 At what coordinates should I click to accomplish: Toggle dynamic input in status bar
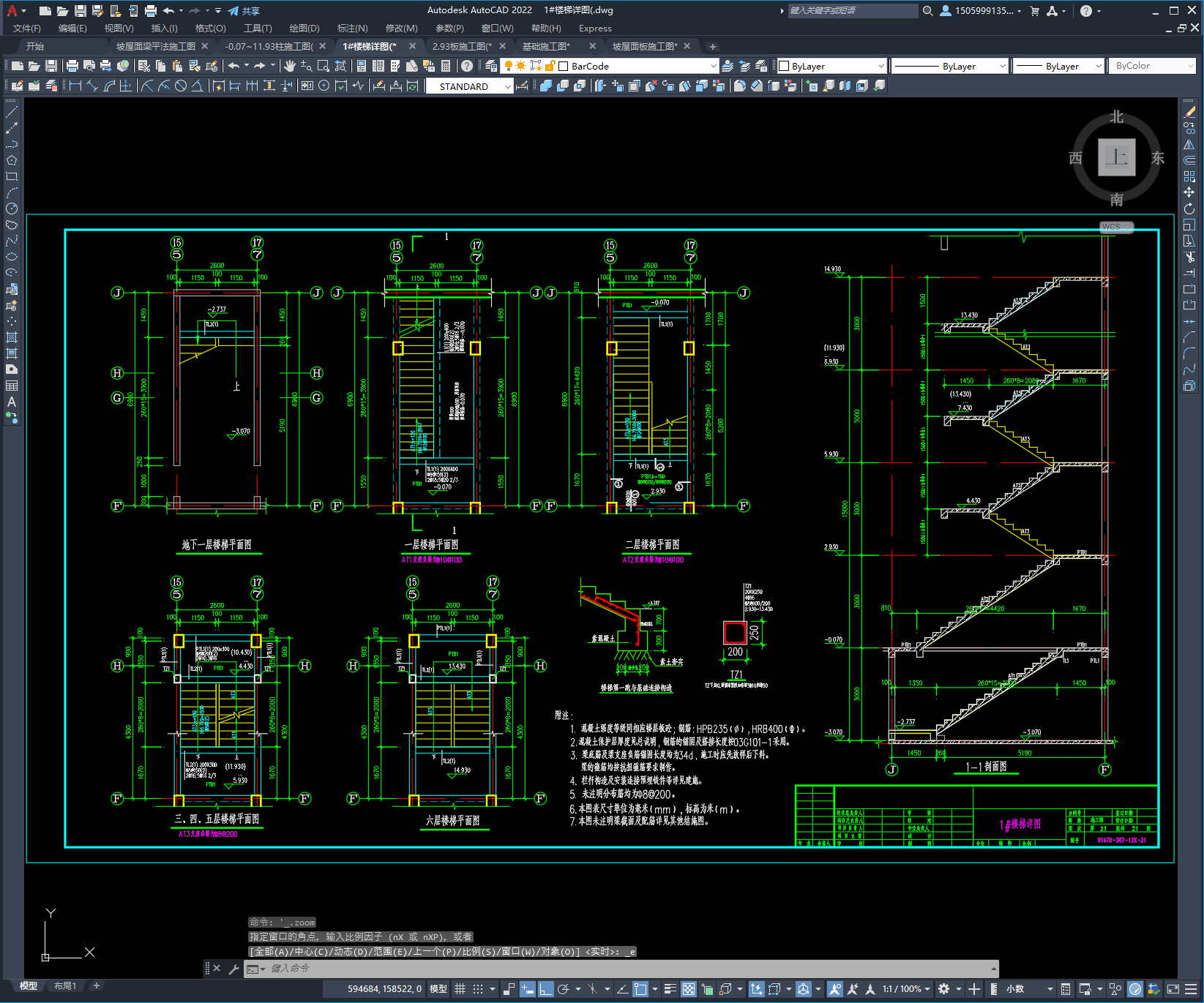(528, 989)
